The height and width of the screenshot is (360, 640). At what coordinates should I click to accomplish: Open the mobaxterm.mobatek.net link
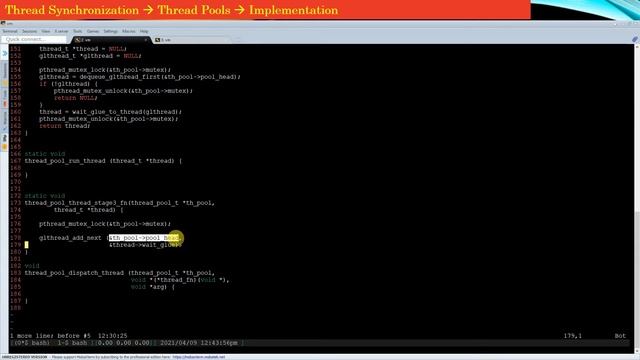(198, 357)
